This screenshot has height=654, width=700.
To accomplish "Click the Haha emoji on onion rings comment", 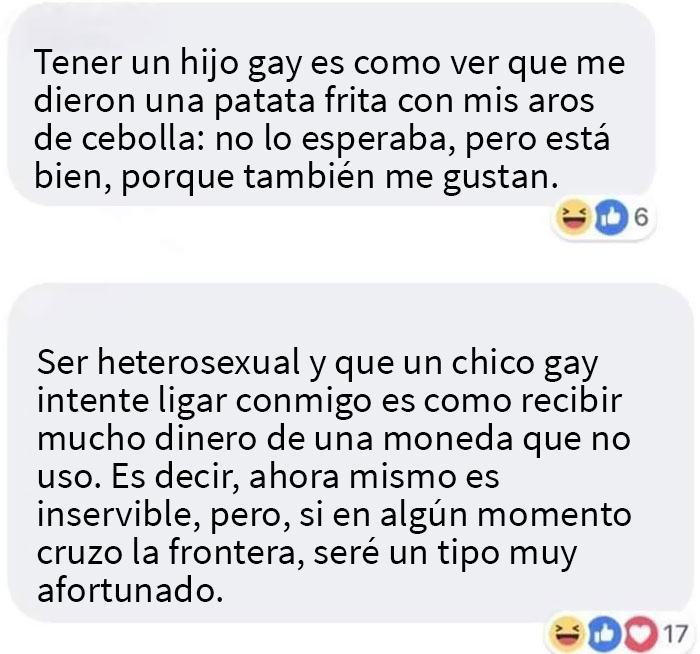I will 573,217.
